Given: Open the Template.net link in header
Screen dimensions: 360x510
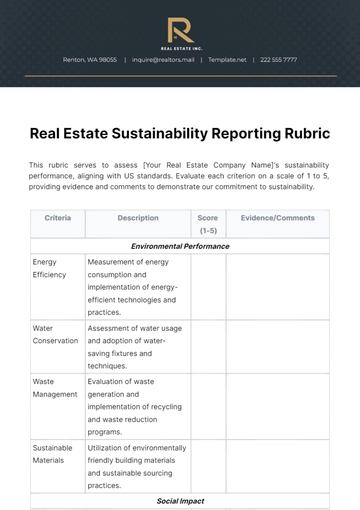Looking at the screenshot, I should point(227,60).
